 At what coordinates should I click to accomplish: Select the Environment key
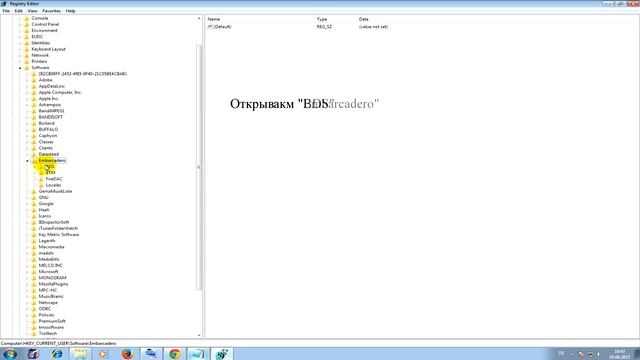[44, 31]
